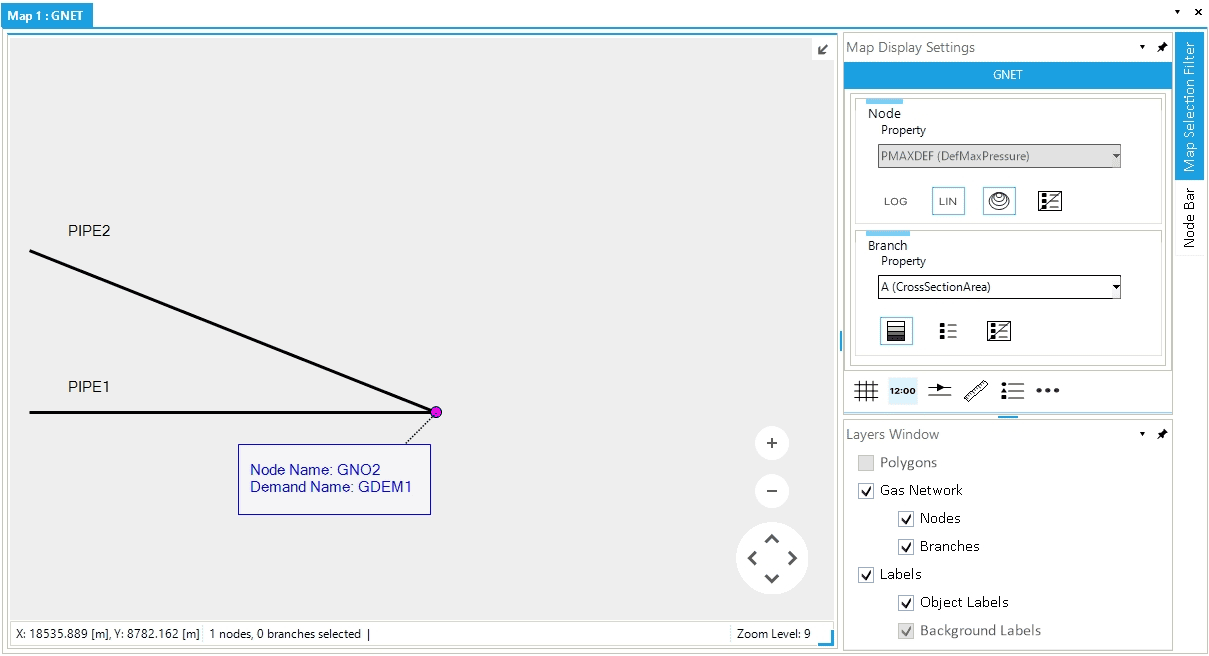
Task: Open the Layers Window options dropdown arrow
Action: (1142, 435)
